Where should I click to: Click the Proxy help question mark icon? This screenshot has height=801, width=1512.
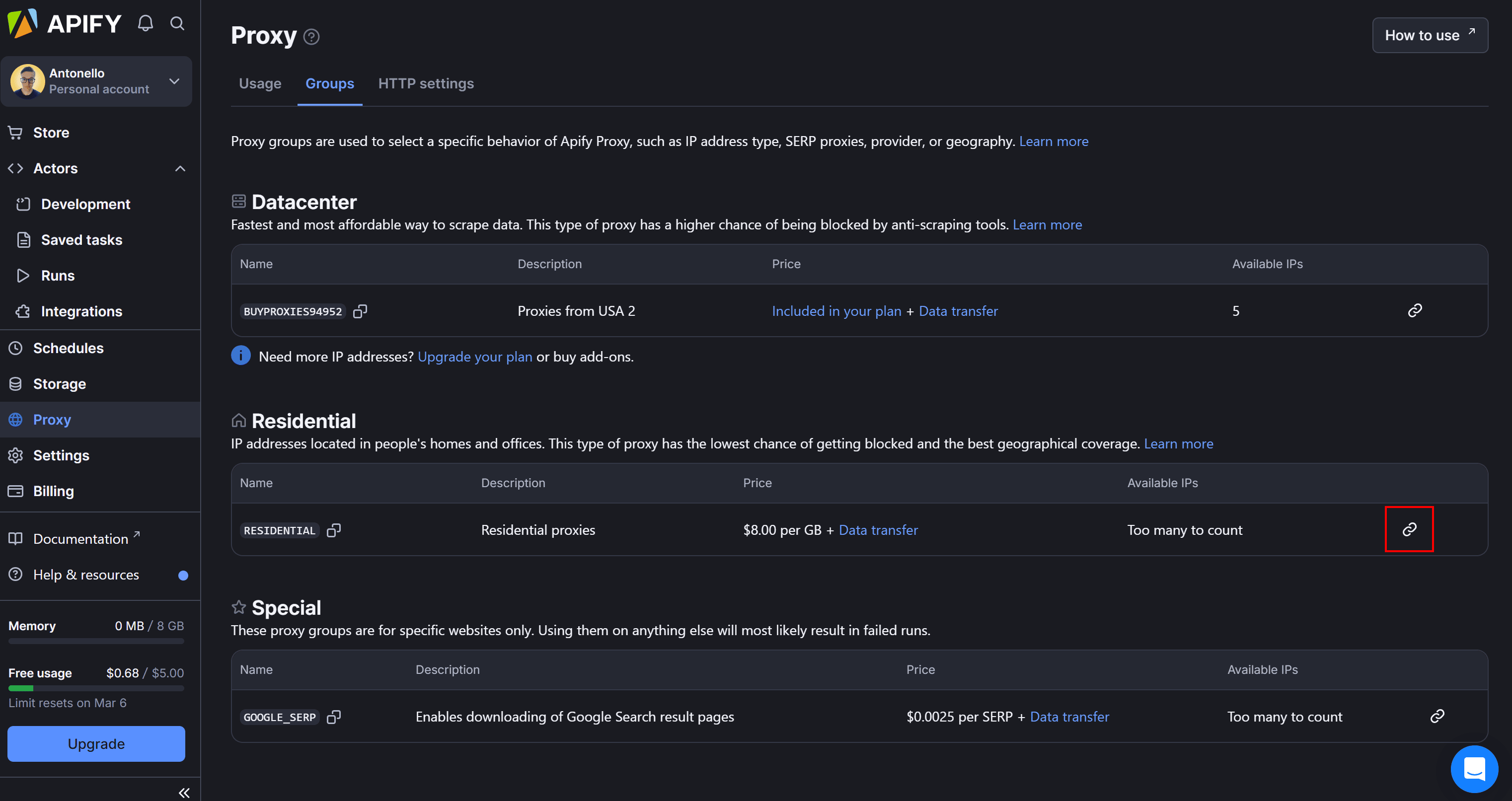311,37
